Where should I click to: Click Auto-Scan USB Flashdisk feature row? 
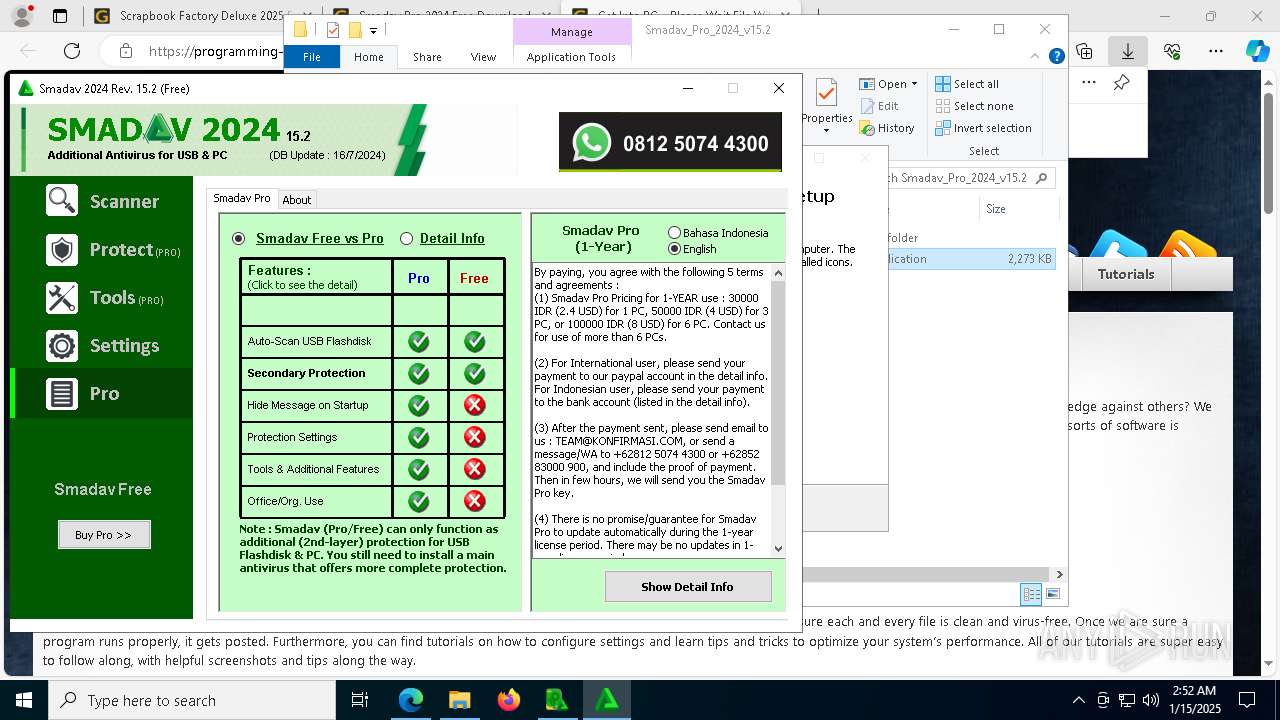pyautogui.click(x=316, y=341)
